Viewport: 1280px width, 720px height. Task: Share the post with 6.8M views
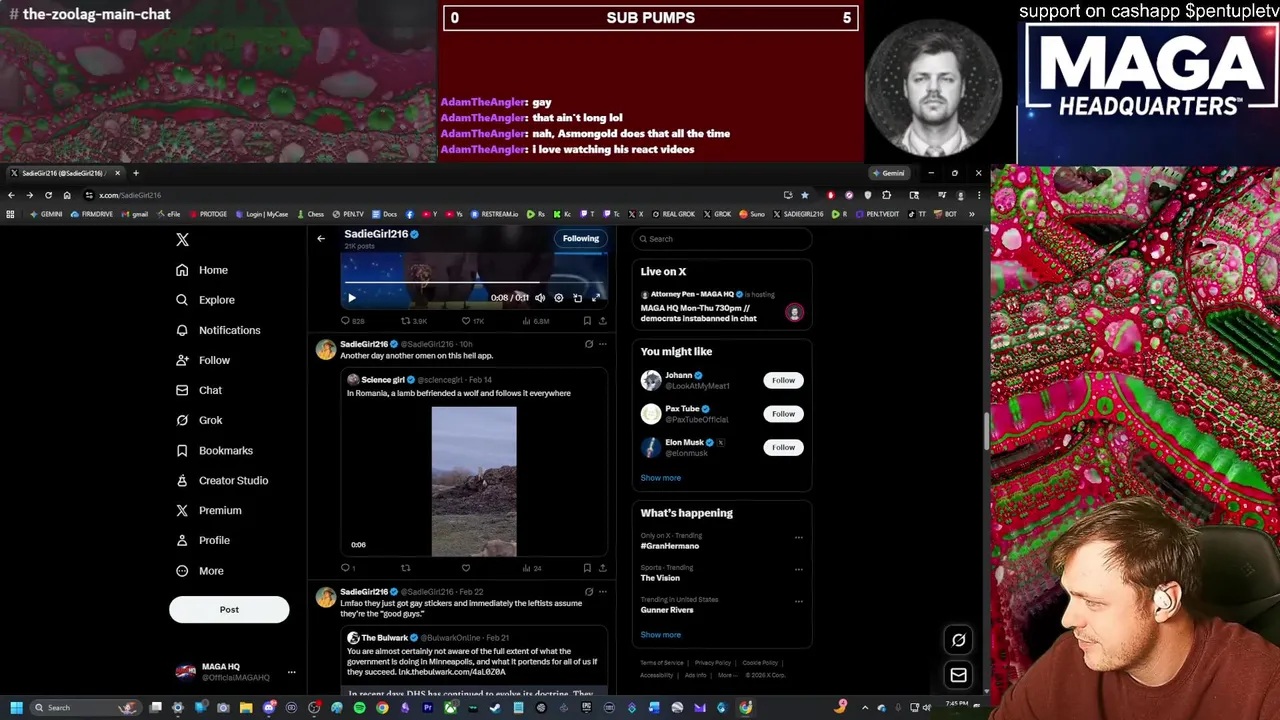[x=602, y=321]
